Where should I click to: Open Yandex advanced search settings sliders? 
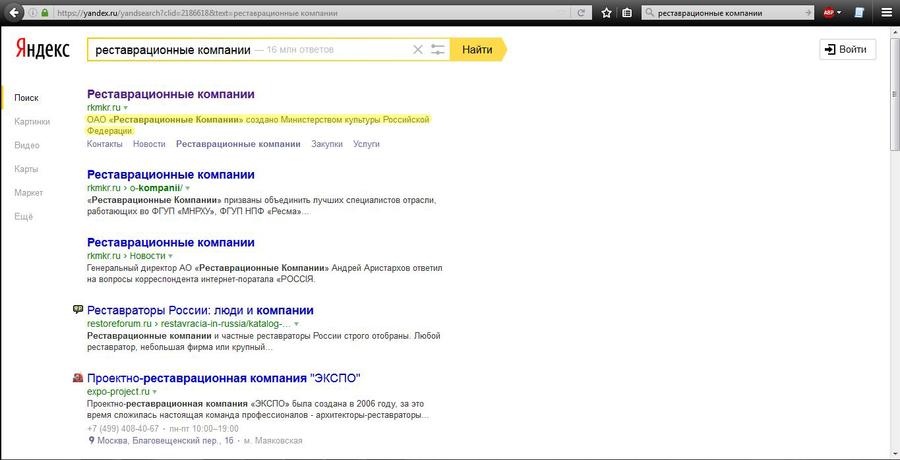tap(438, 49)
